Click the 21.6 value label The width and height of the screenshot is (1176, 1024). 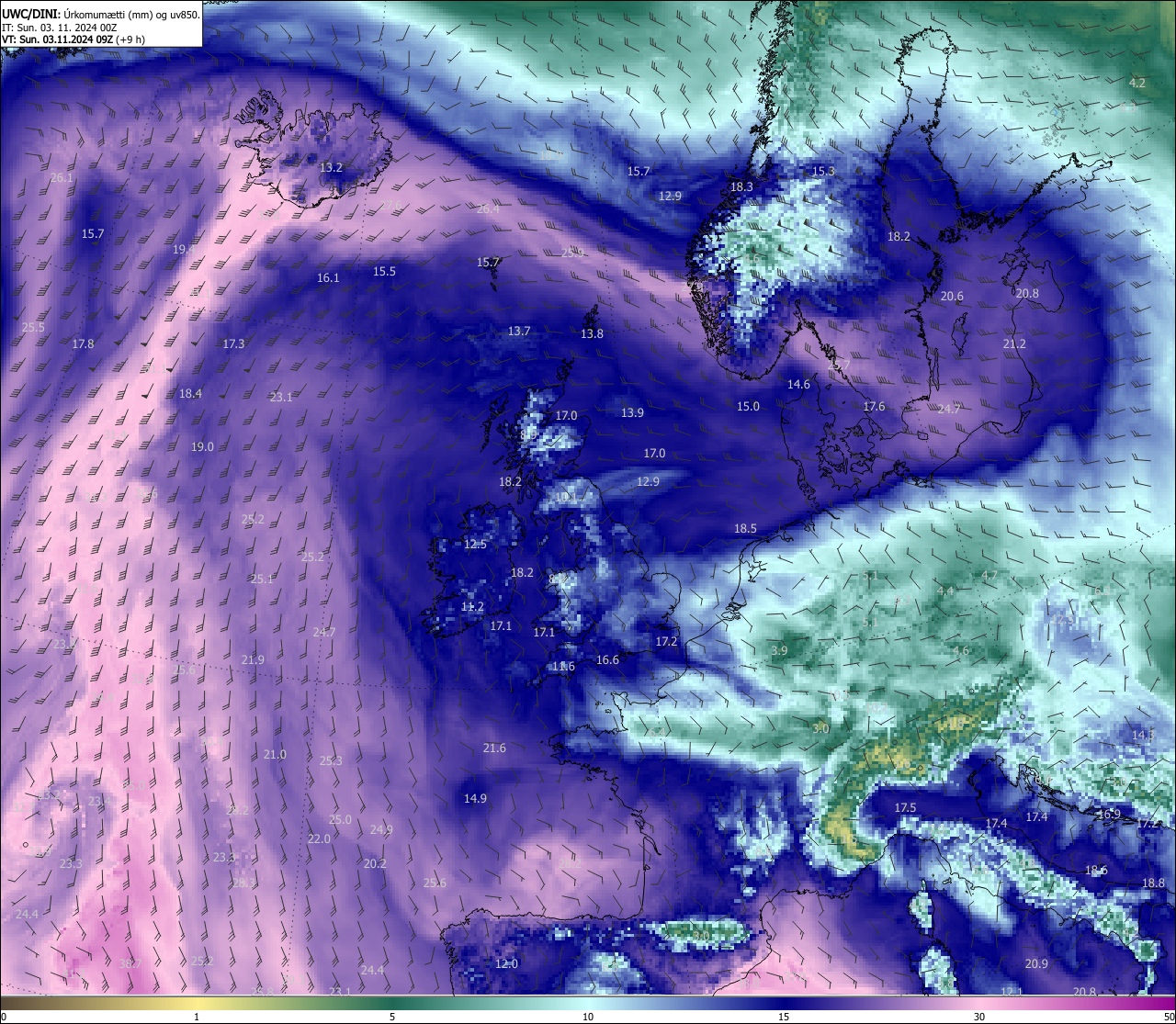tap(494, 748)
